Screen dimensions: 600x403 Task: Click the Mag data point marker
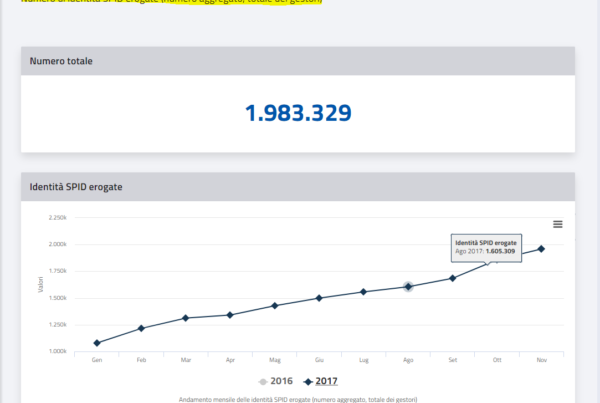coord(275,305)
